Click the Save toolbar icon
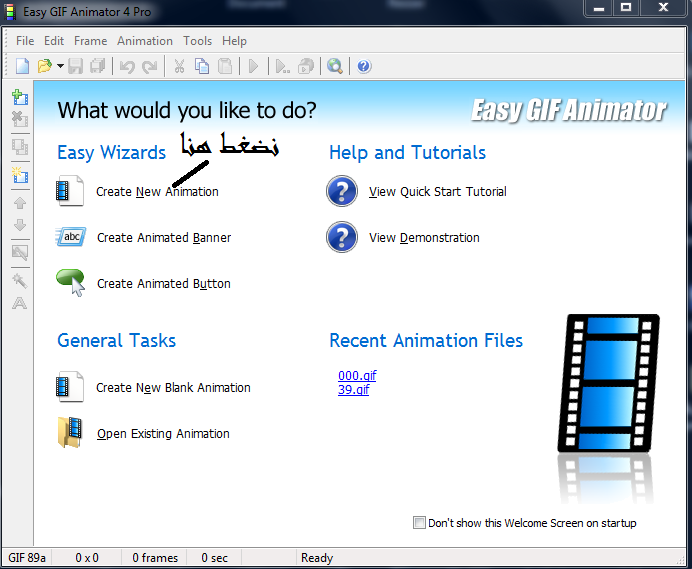Image resolution: width=692 pixels, height=569 pixels. click(75, 66)
